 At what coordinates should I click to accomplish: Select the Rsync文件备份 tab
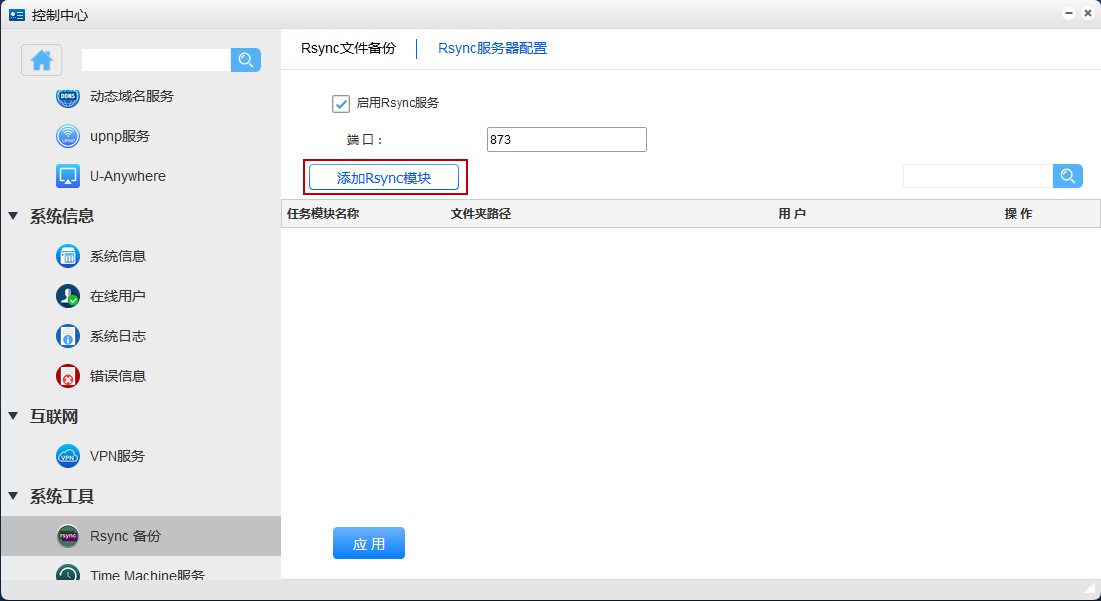(348, 48)
